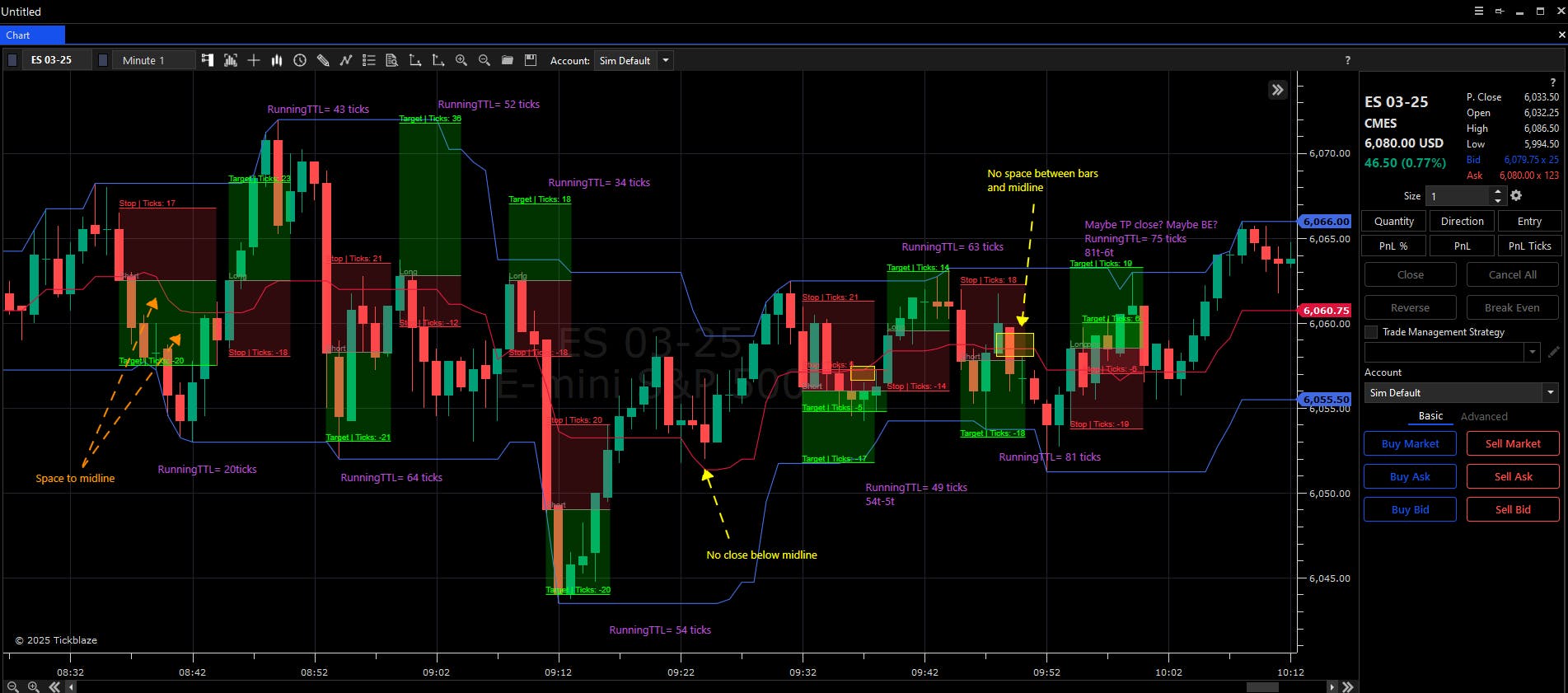Open the folder load template icon
The width and height of the screenshot is (1568, 693).
[x=508, y=60]
